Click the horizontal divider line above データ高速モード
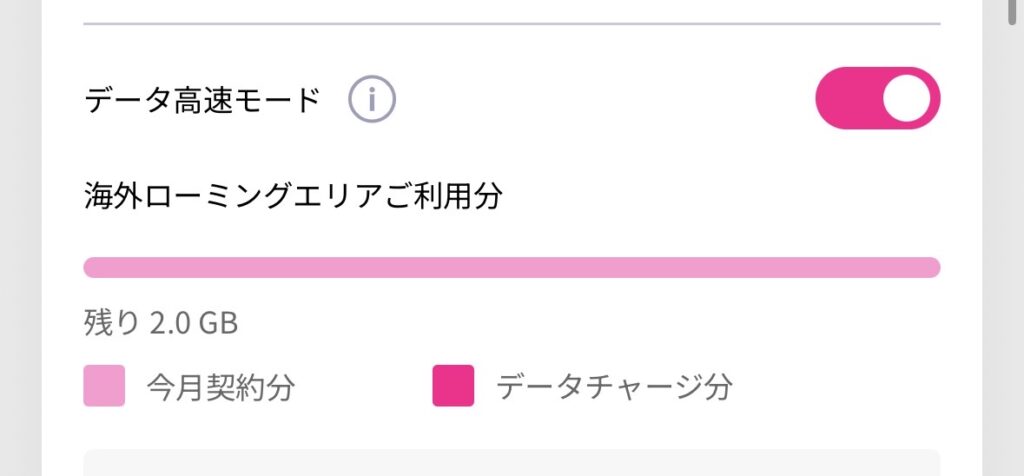Image resolution: width=1024 pixels, height=476 pixels. coord(511,22)
